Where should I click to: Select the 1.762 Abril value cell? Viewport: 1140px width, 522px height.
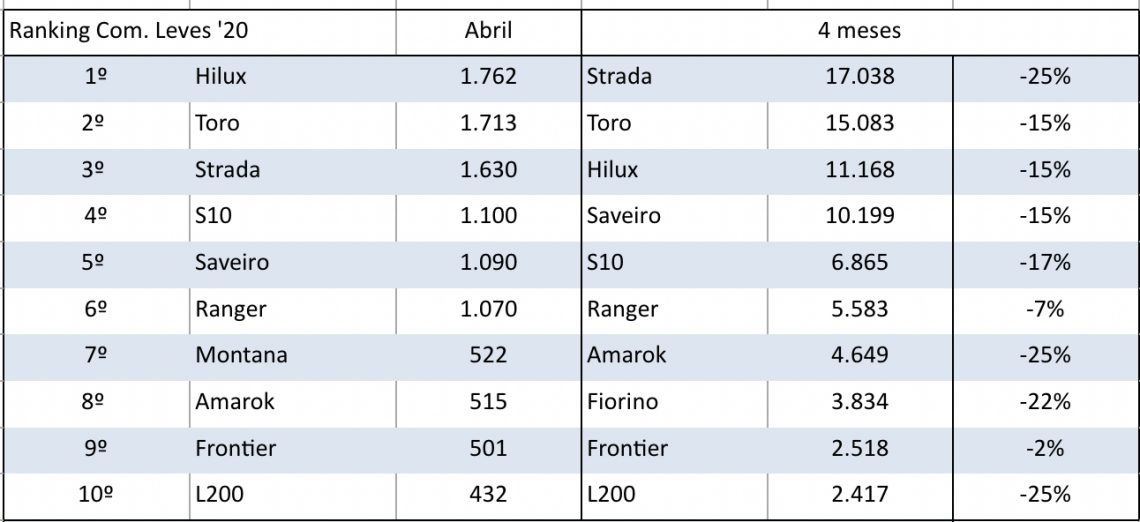[488, 77]
